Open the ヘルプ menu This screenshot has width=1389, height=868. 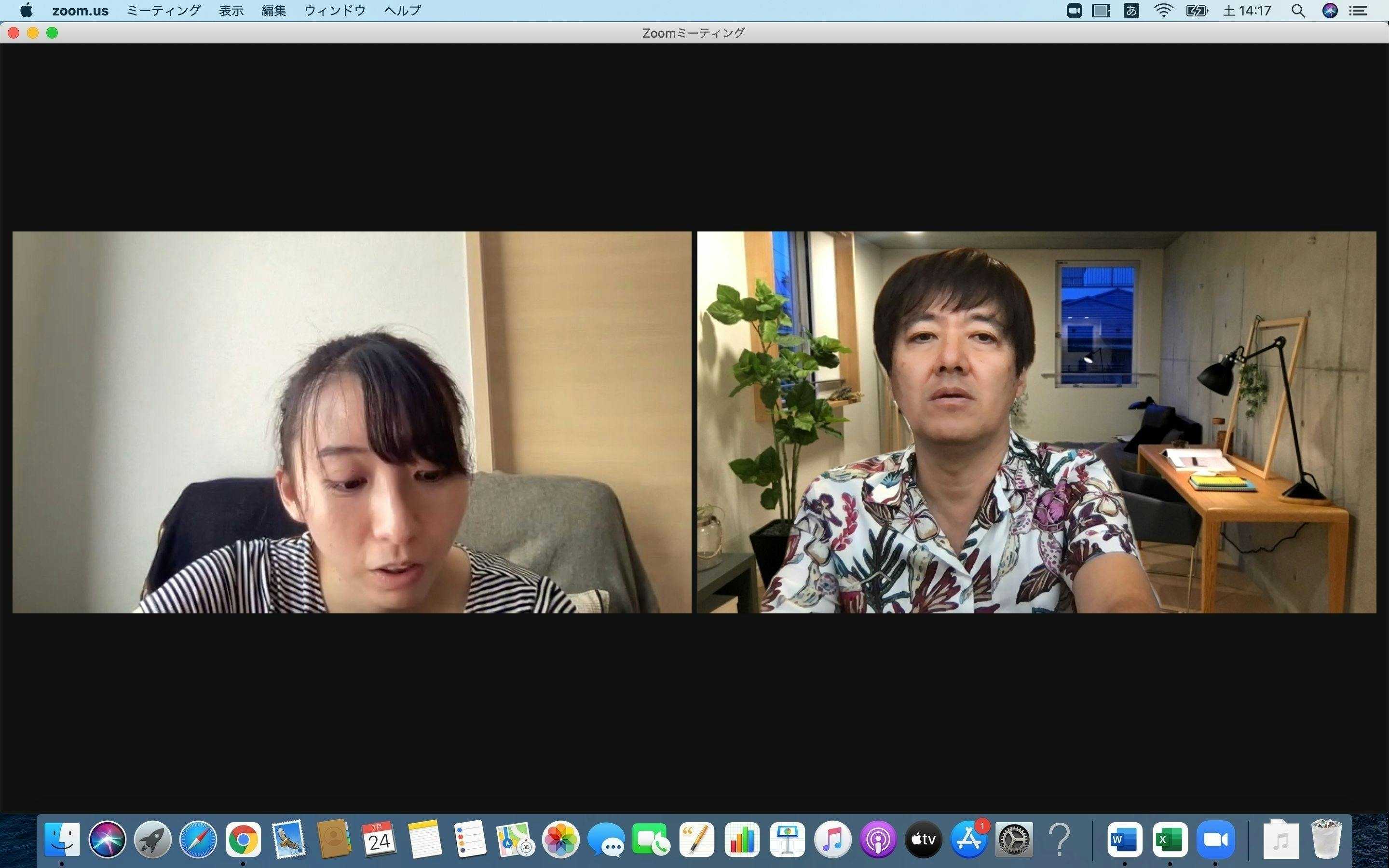[402, 10]
